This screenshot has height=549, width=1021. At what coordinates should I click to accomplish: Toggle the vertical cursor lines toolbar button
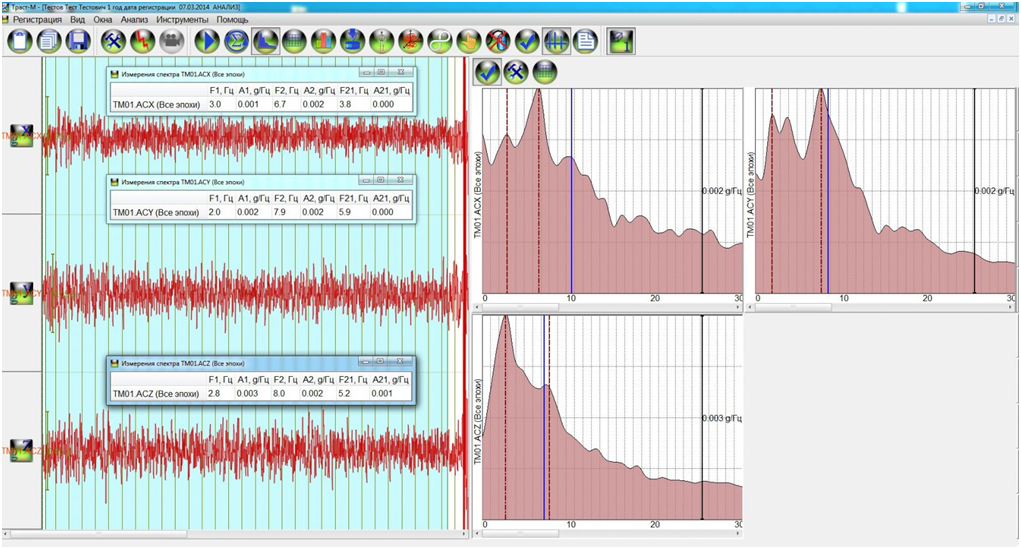click(557, 41)
